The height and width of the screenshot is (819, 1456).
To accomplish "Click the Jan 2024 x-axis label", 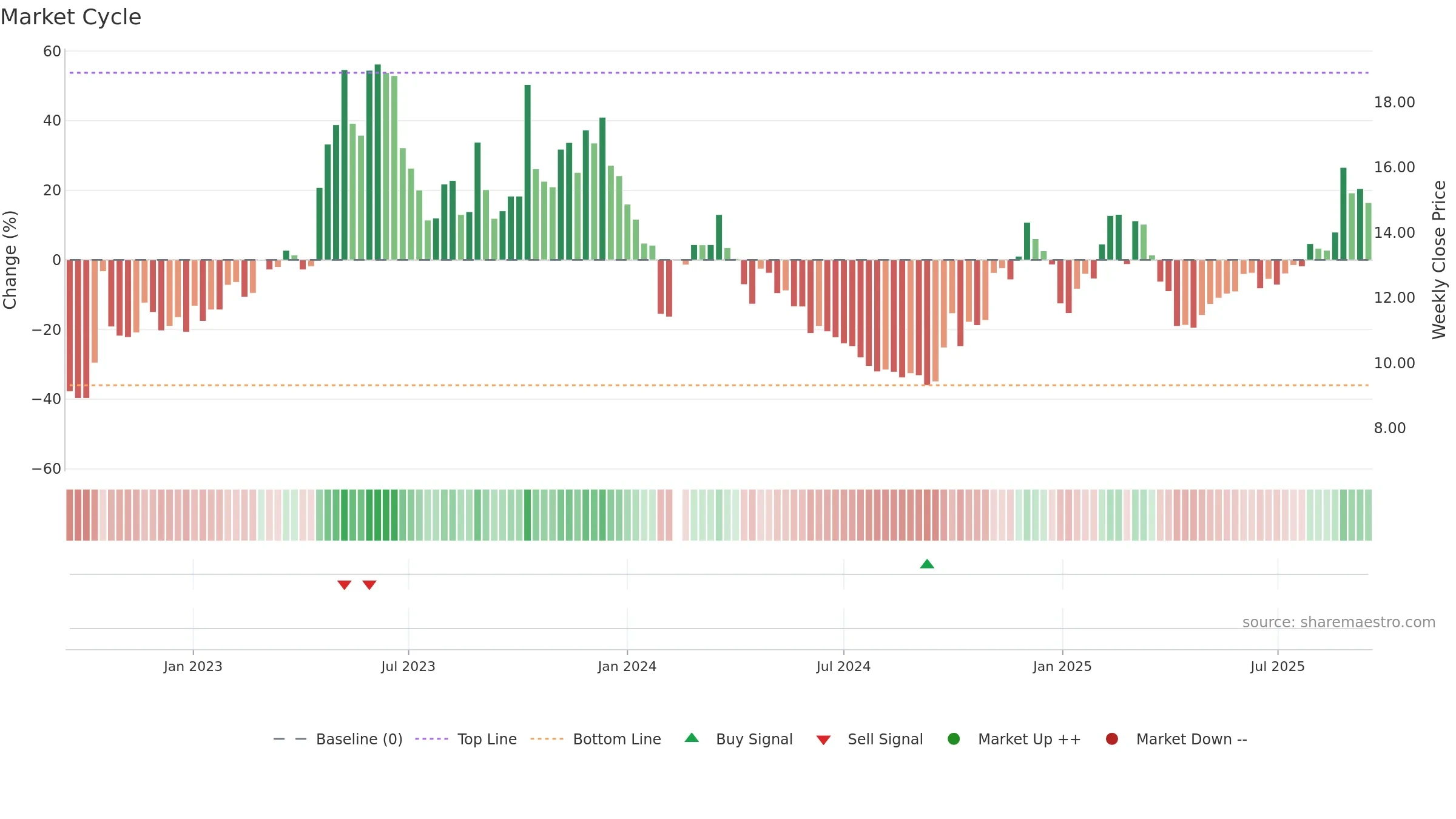I will click(627, 666).
